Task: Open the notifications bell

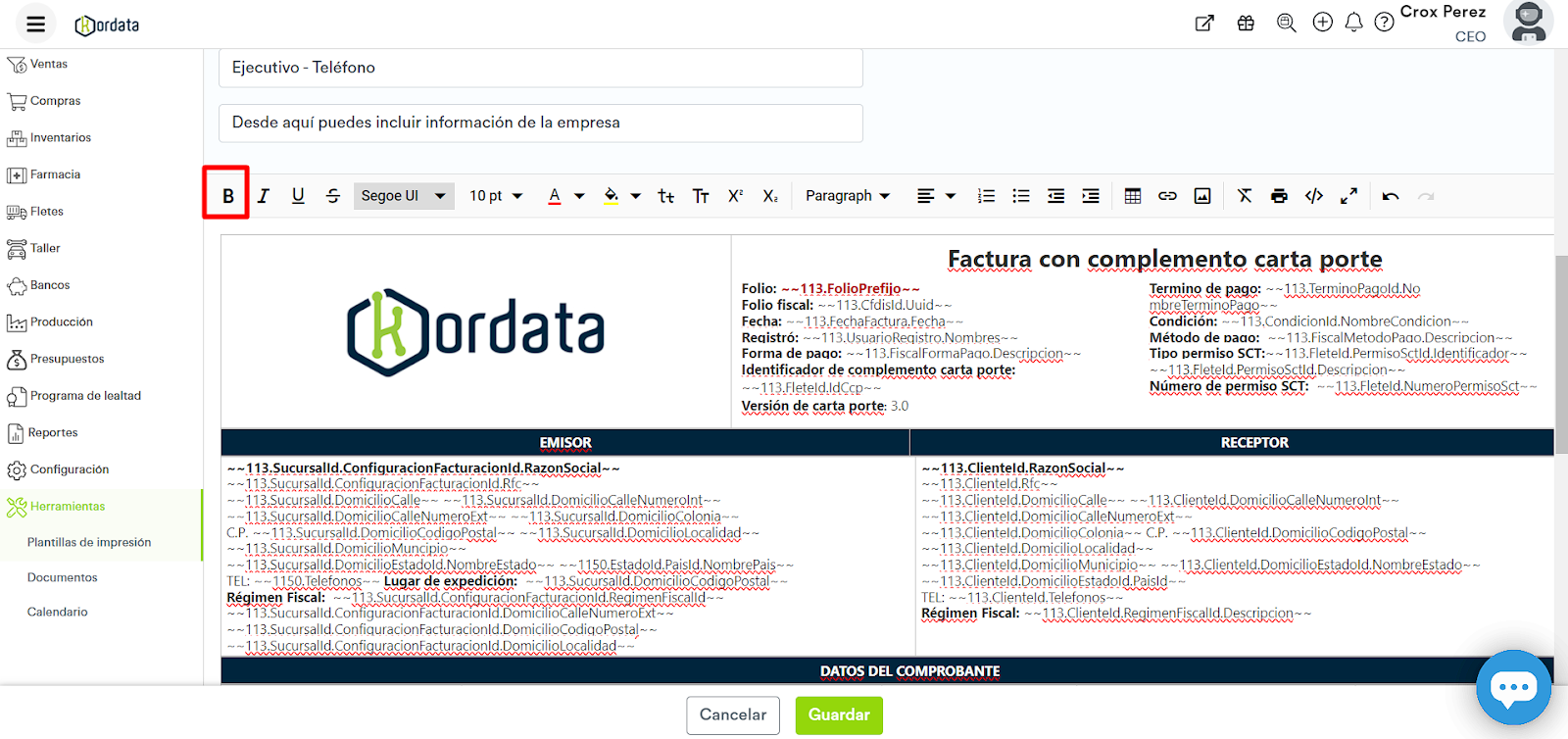Action: tap(1353, 23)
